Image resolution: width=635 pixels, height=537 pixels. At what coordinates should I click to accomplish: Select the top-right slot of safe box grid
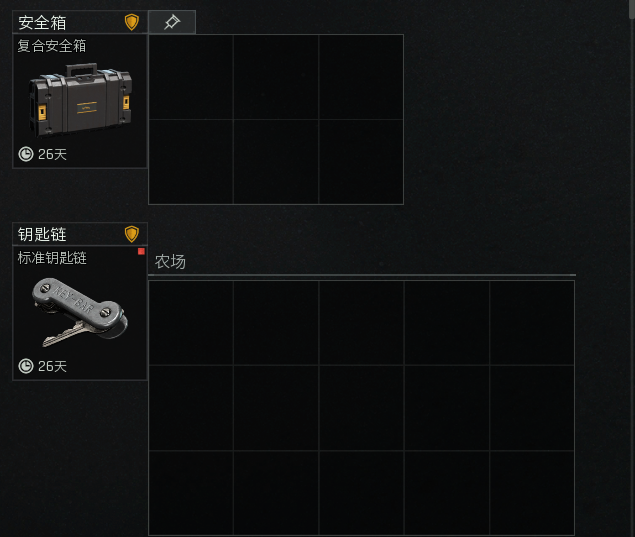click(361, 77)
